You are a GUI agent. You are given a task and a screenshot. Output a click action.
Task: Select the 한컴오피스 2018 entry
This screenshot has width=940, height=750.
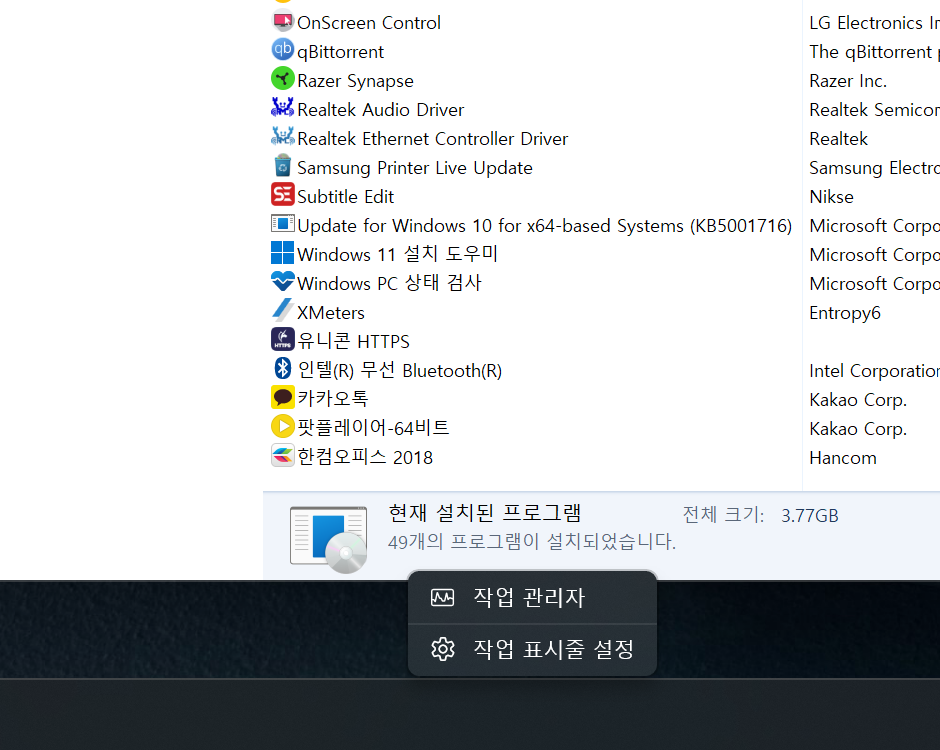pyautogui.click(x=365, y=457)
